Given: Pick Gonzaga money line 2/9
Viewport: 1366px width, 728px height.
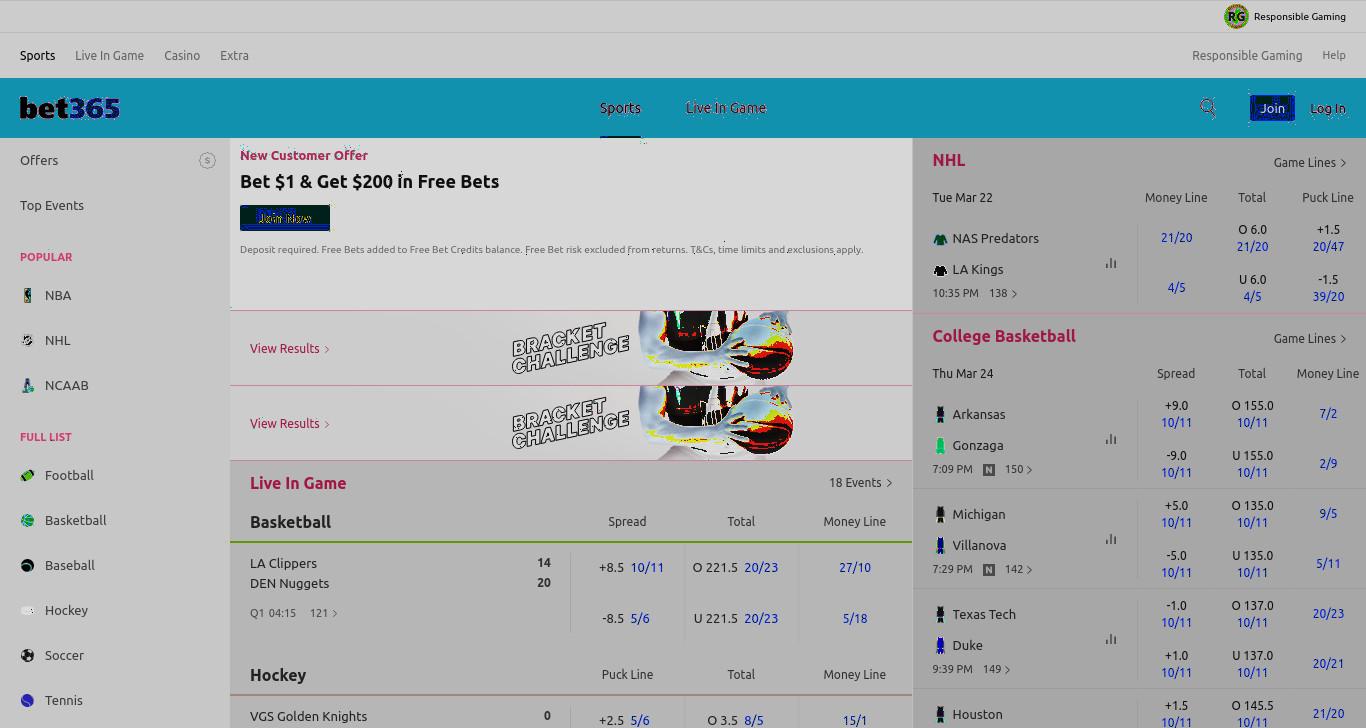Looking at the screenshot, I should click(1328, 463).
